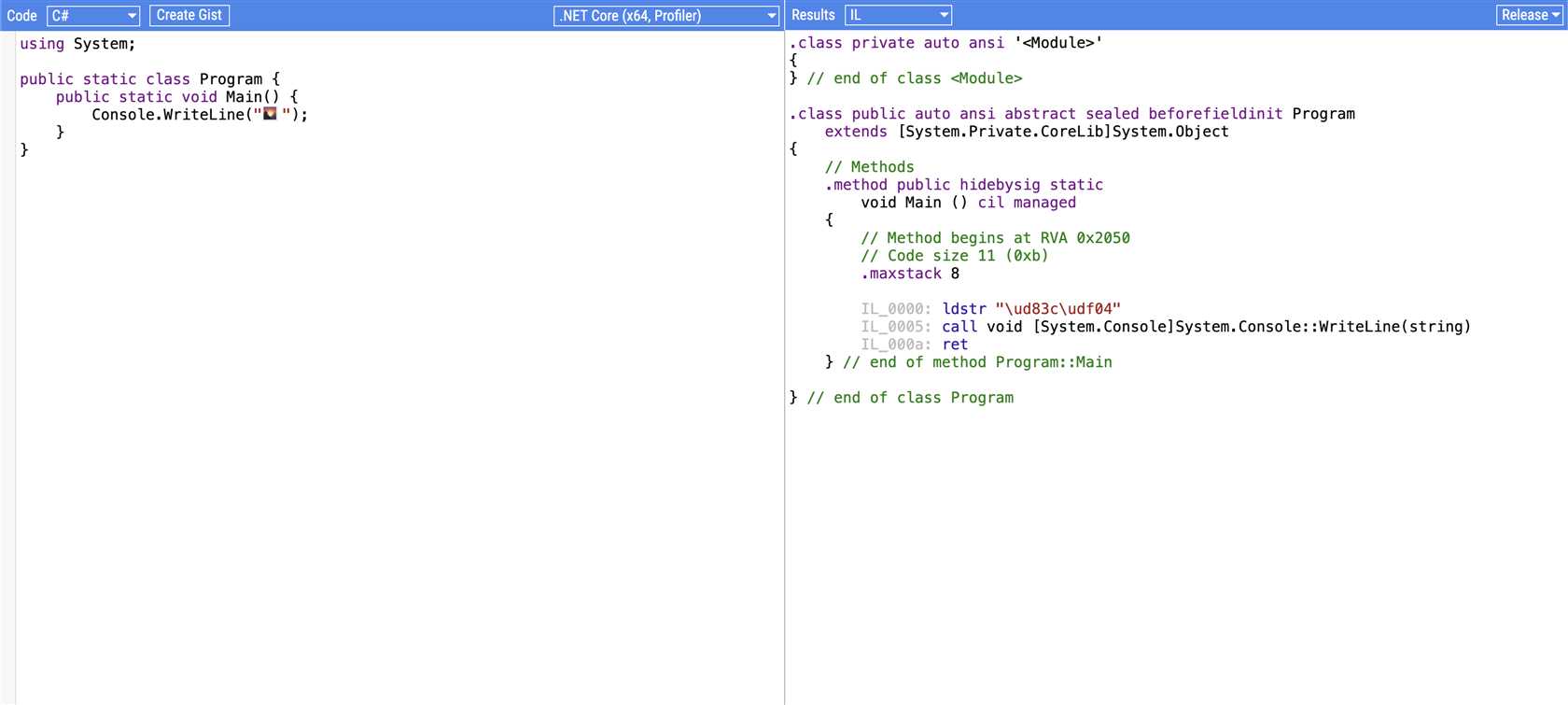This screenshot has width=1568, height=705.
Task: Click the 'using System;' line in code editor
Action: [77, 44]
